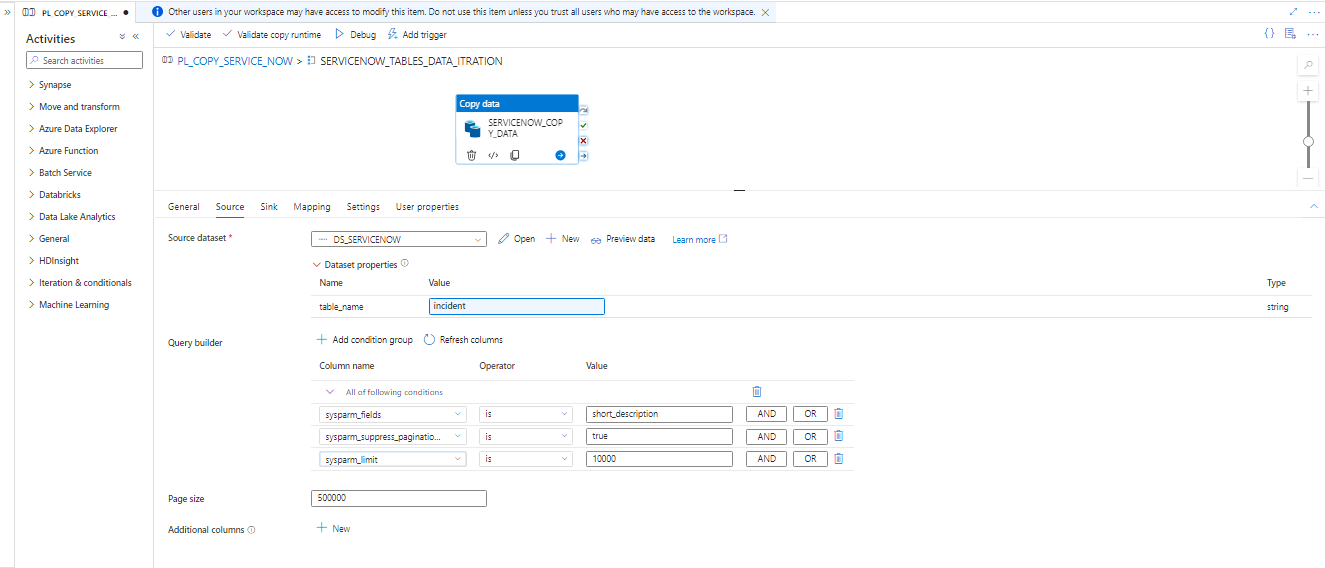Select the PL_COPY_SERVICE pipeline editor tab
The image size is (1325, 568).
pyautogui.click(x=75, y=13)
